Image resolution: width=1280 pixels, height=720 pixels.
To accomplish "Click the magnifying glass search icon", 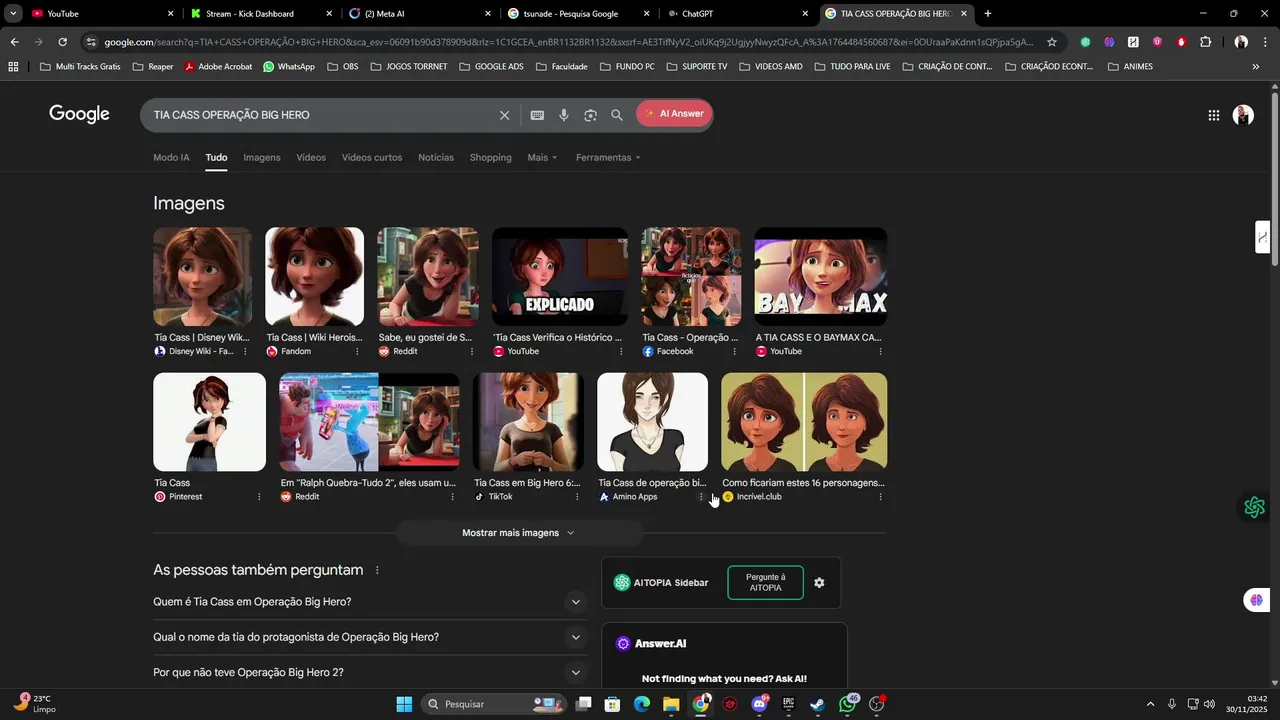I will [x=617, y=115].
